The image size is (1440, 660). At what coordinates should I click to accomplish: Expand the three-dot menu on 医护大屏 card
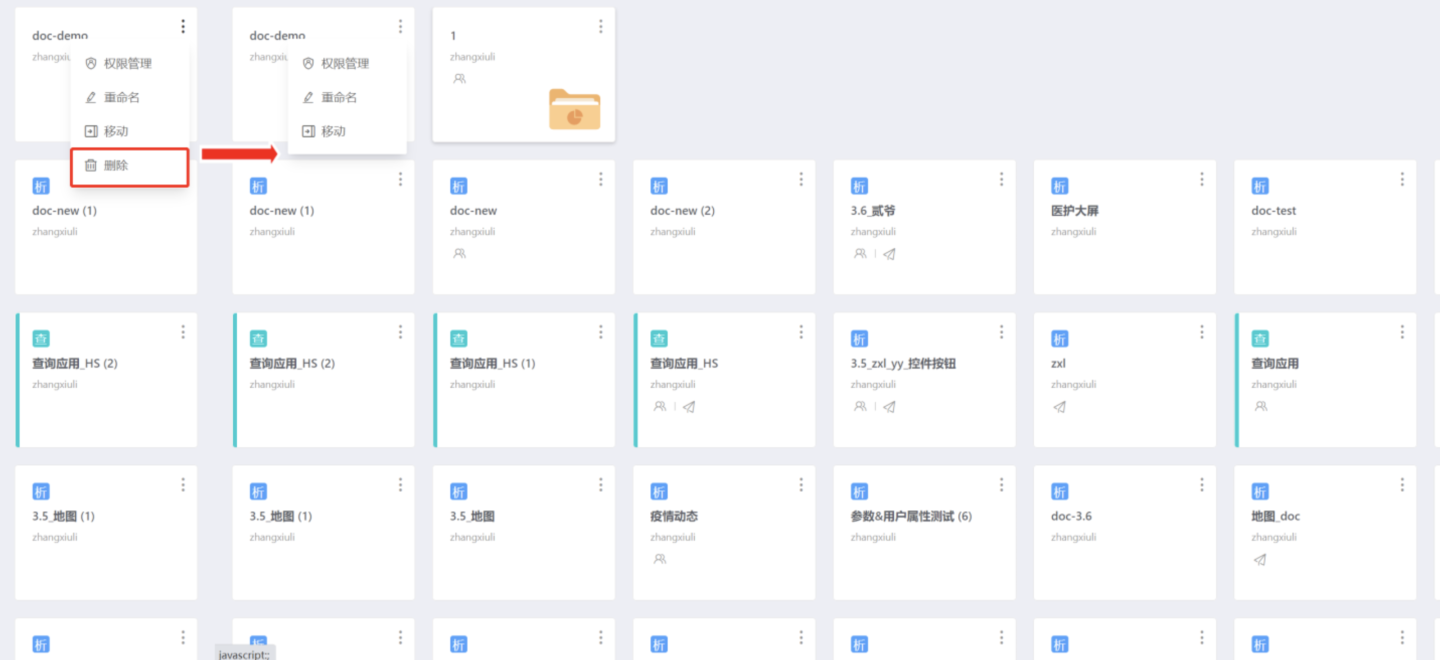pyautogui.click(x=1202, y=179)
